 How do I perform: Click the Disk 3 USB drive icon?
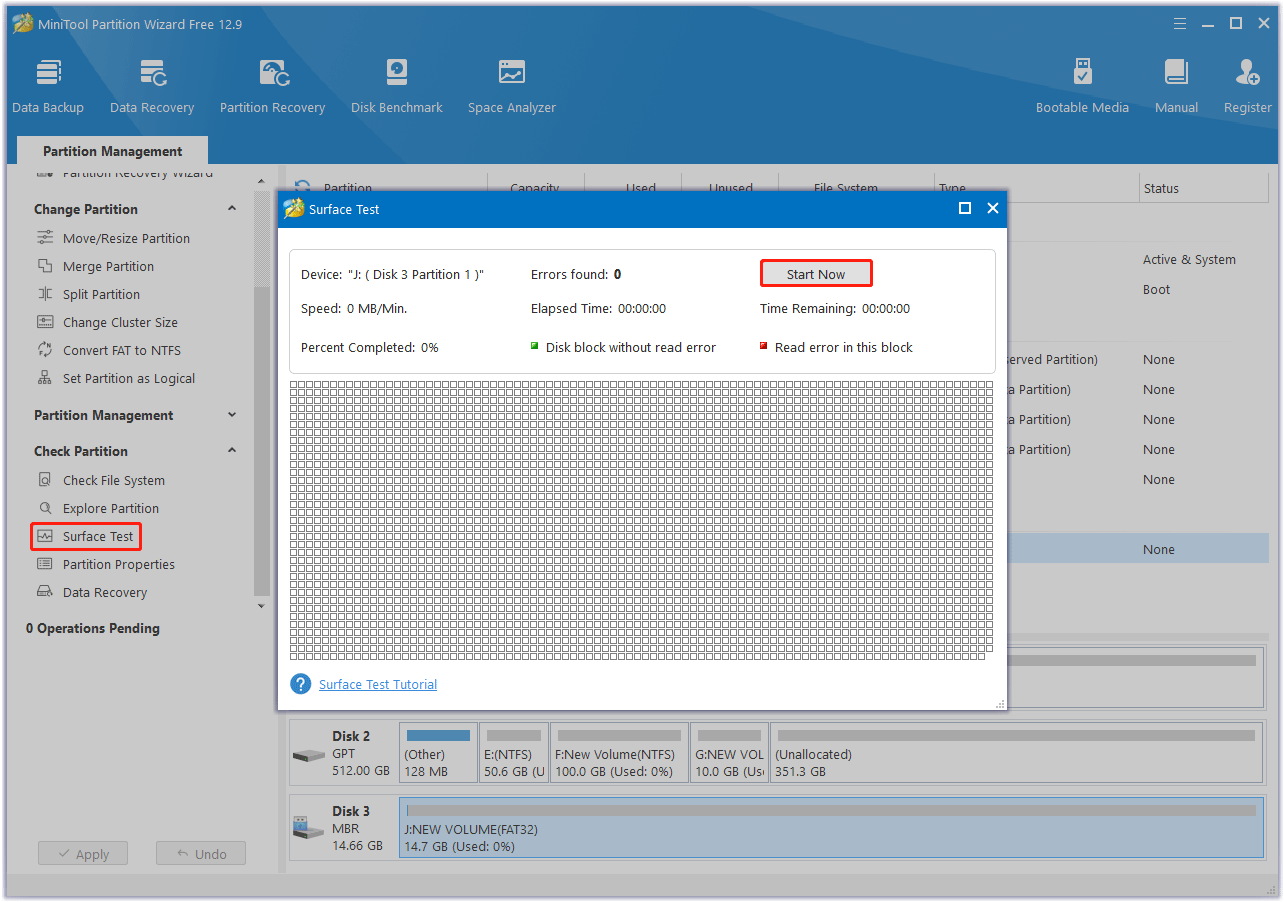(309, 828)
